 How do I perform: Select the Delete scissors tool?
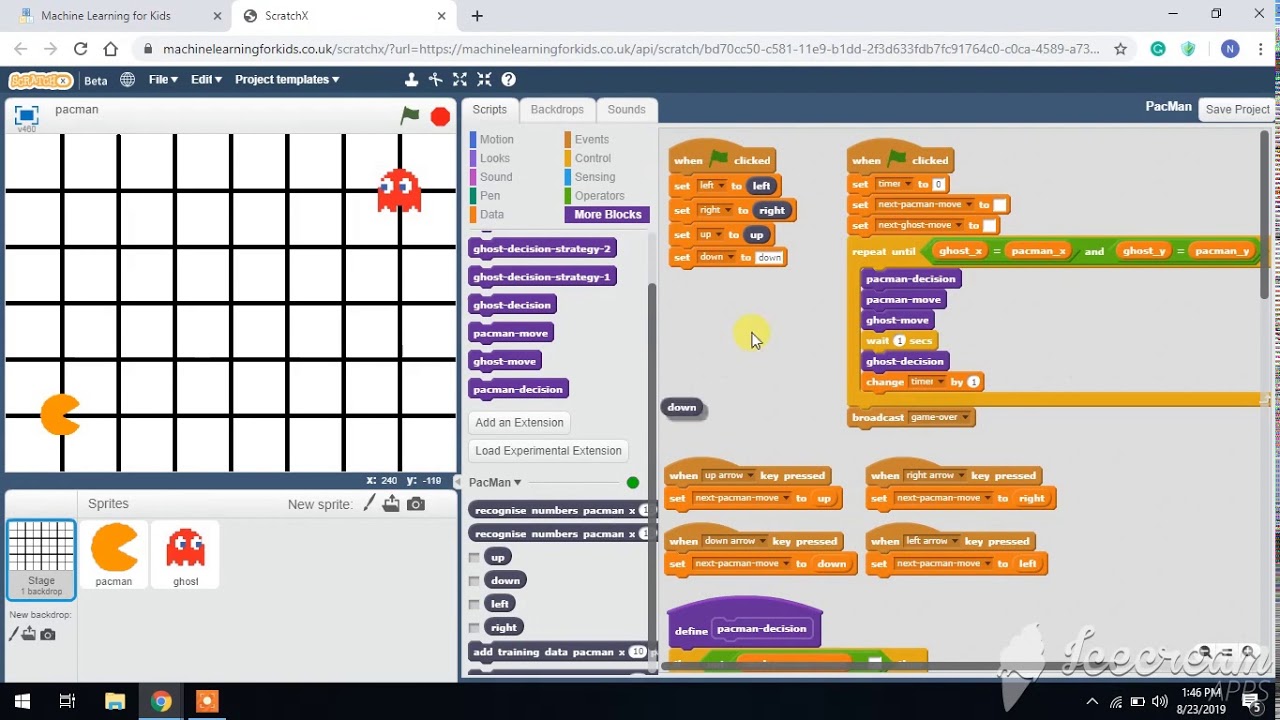(435, 80)
